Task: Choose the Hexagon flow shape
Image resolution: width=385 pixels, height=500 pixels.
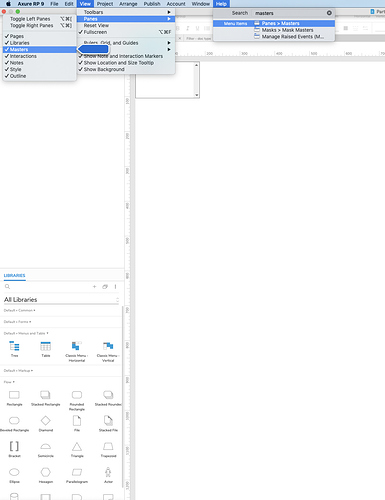Action: click(x=46, y=472)
